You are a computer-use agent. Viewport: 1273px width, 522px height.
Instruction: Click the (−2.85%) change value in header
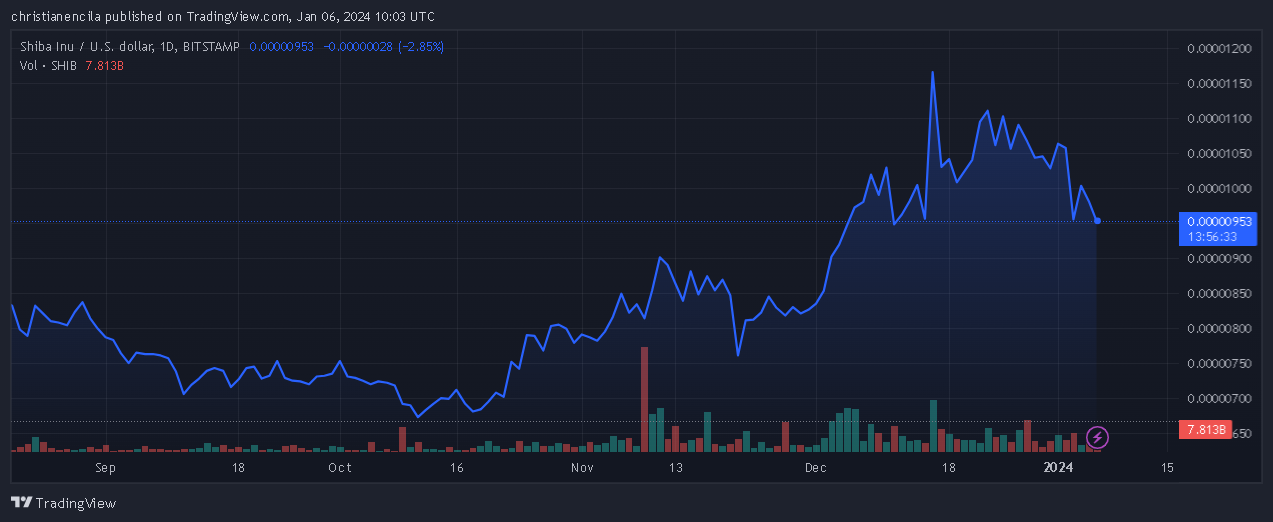421,46
